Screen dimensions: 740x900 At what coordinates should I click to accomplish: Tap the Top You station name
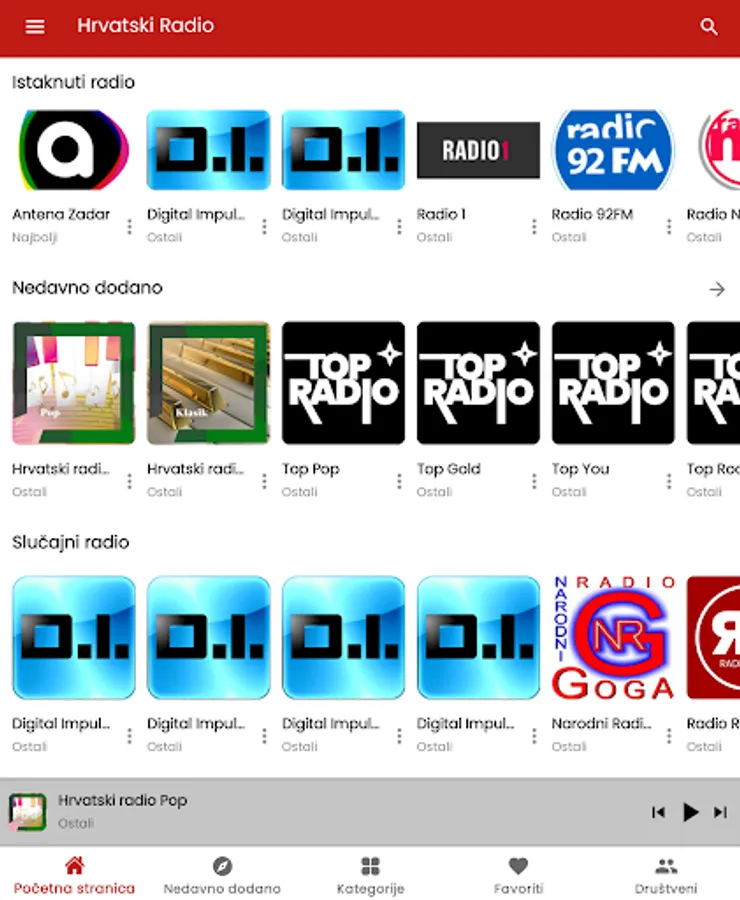pos(580,469)
